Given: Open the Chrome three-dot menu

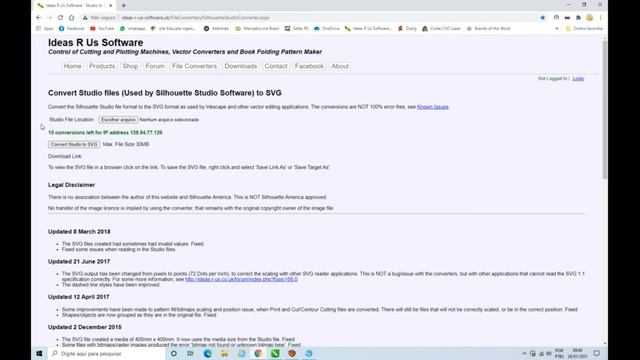Looking at the screenshot, I should [600, 18].
